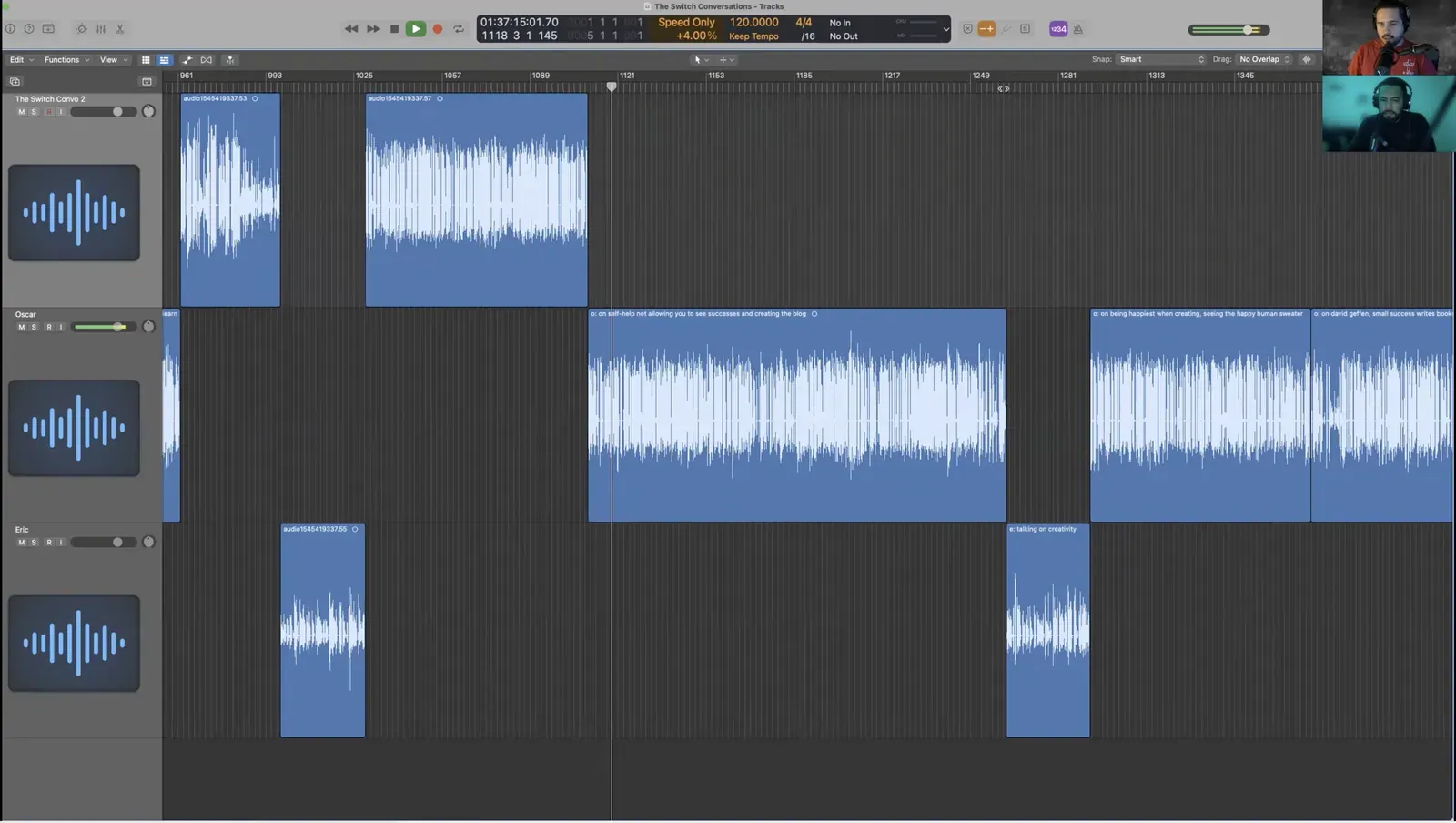The height and width of the screenshot is (823, 1456).
Task: Mute the Oscar track
Action: pos(22,327)
